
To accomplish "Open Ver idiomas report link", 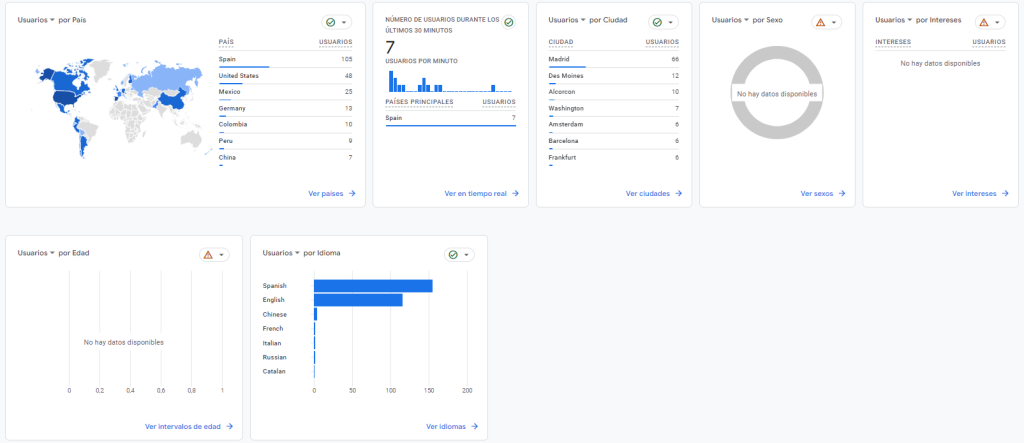I will (451, 426).
